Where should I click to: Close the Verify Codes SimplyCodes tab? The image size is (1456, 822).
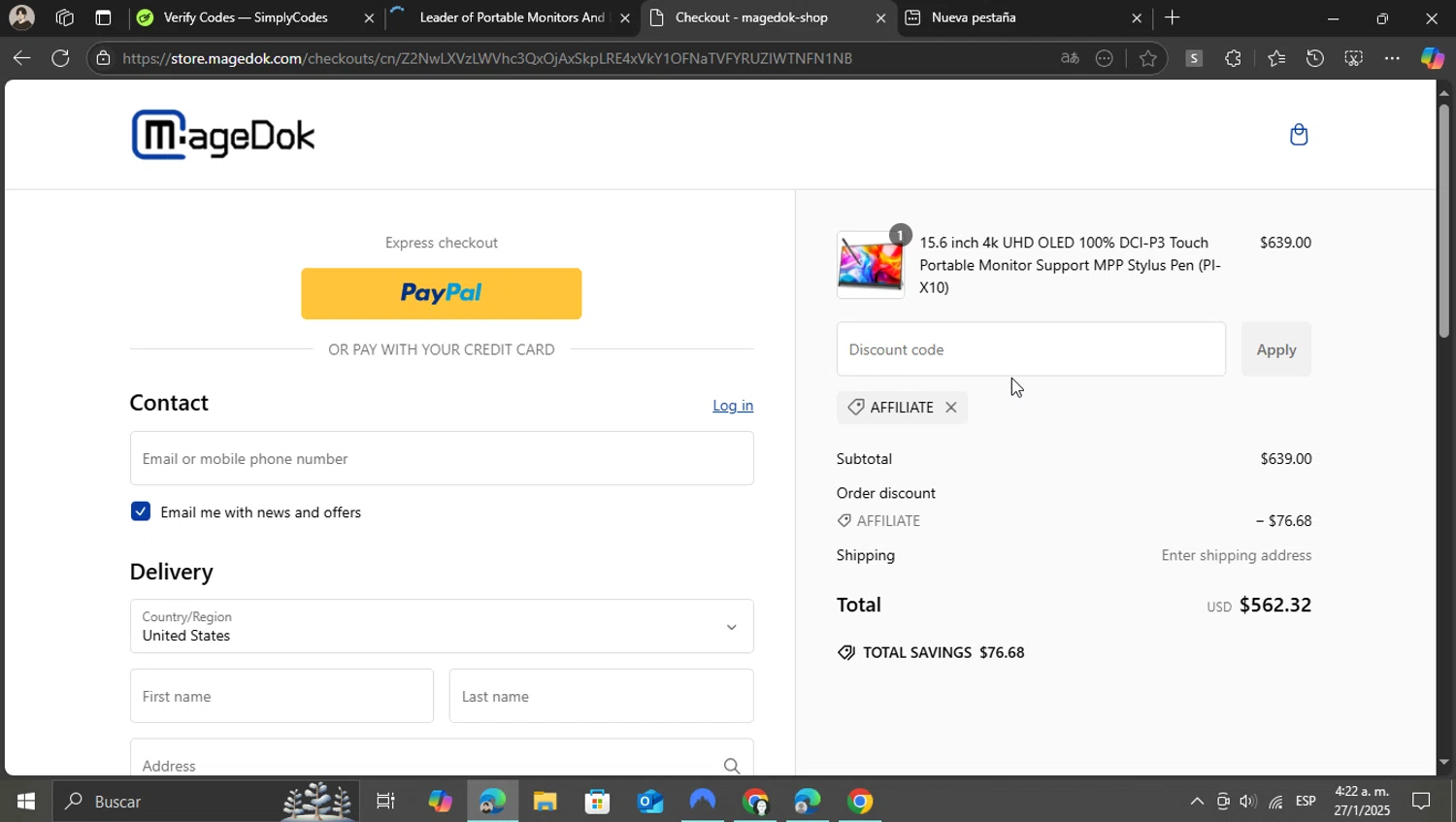click(369, 17)
